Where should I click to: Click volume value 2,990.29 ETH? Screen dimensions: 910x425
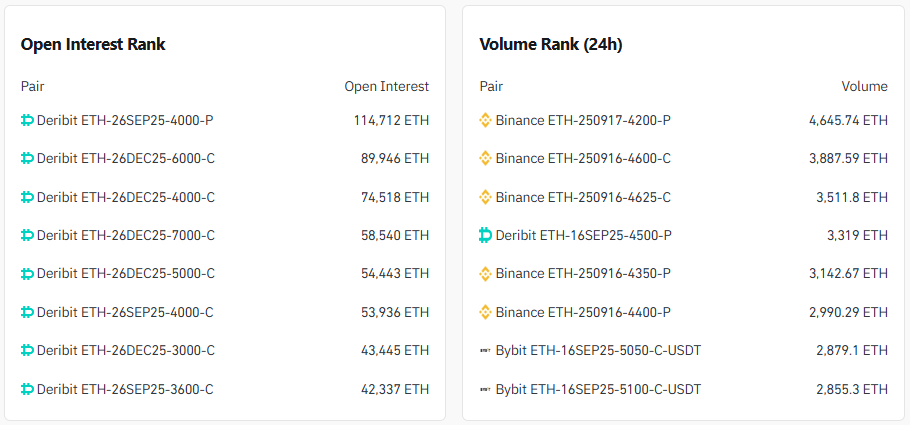click(x=848, y=312)
